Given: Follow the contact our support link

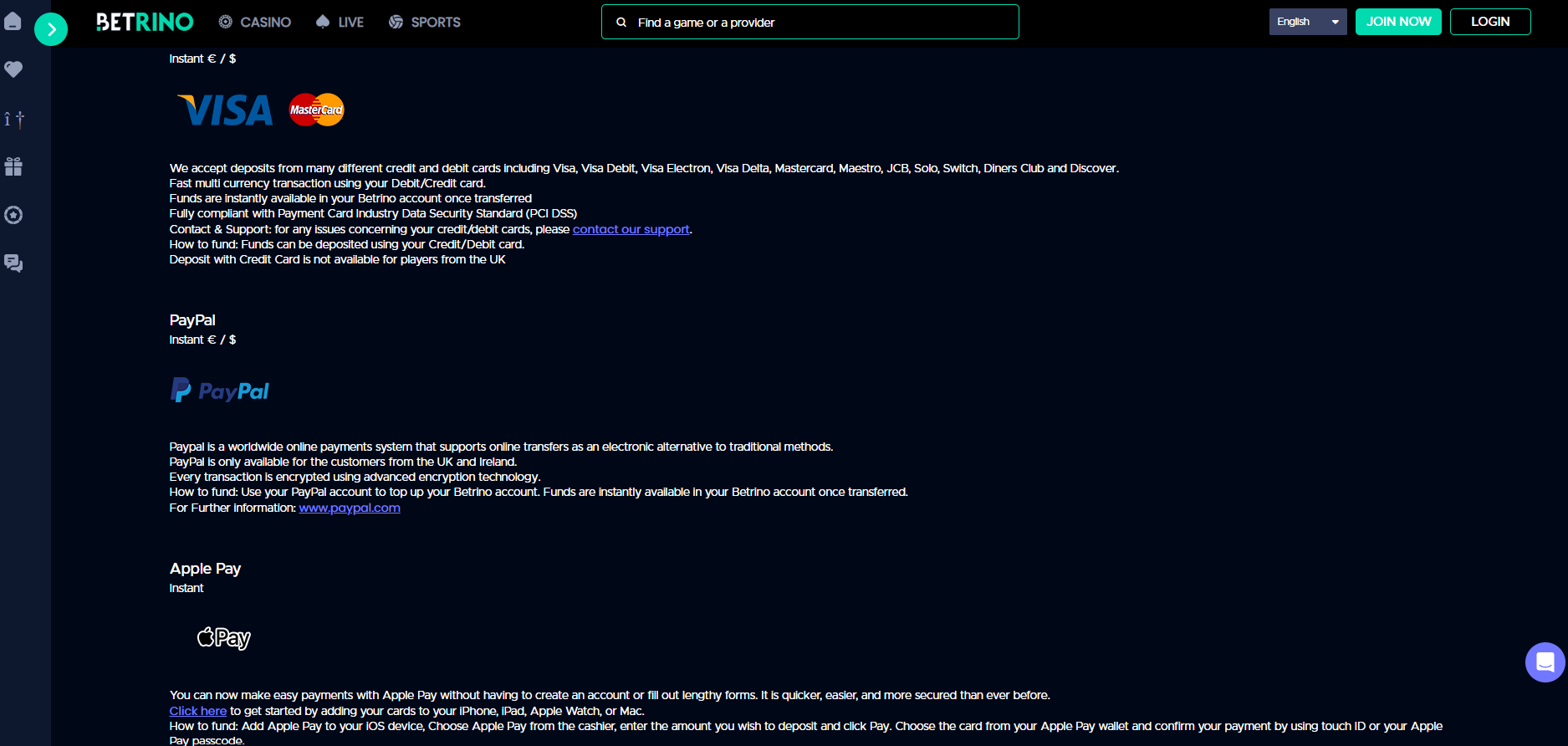Looking at the screenshot, I should [x=631, y=229].
